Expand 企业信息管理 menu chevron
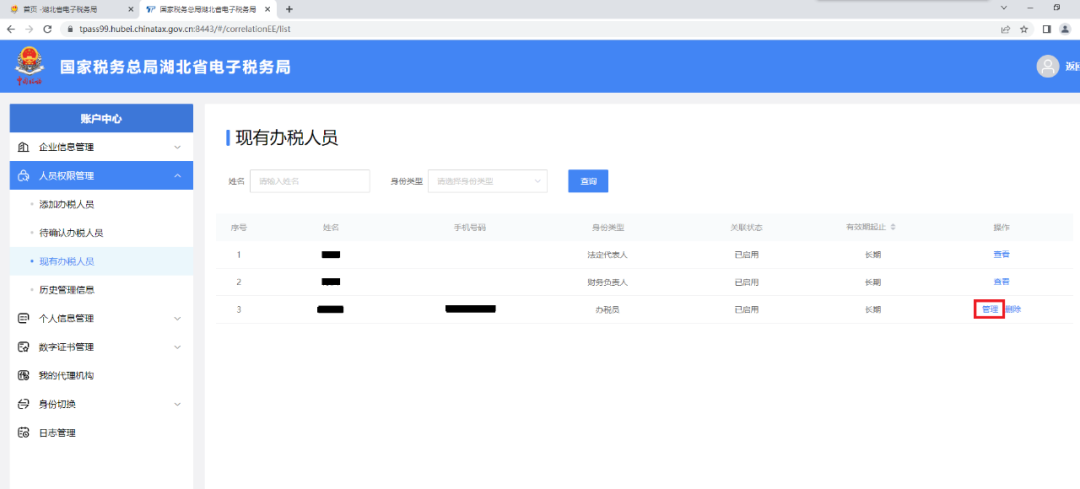This screenshot has height=489, width=1080. click(x=178, y=147)
